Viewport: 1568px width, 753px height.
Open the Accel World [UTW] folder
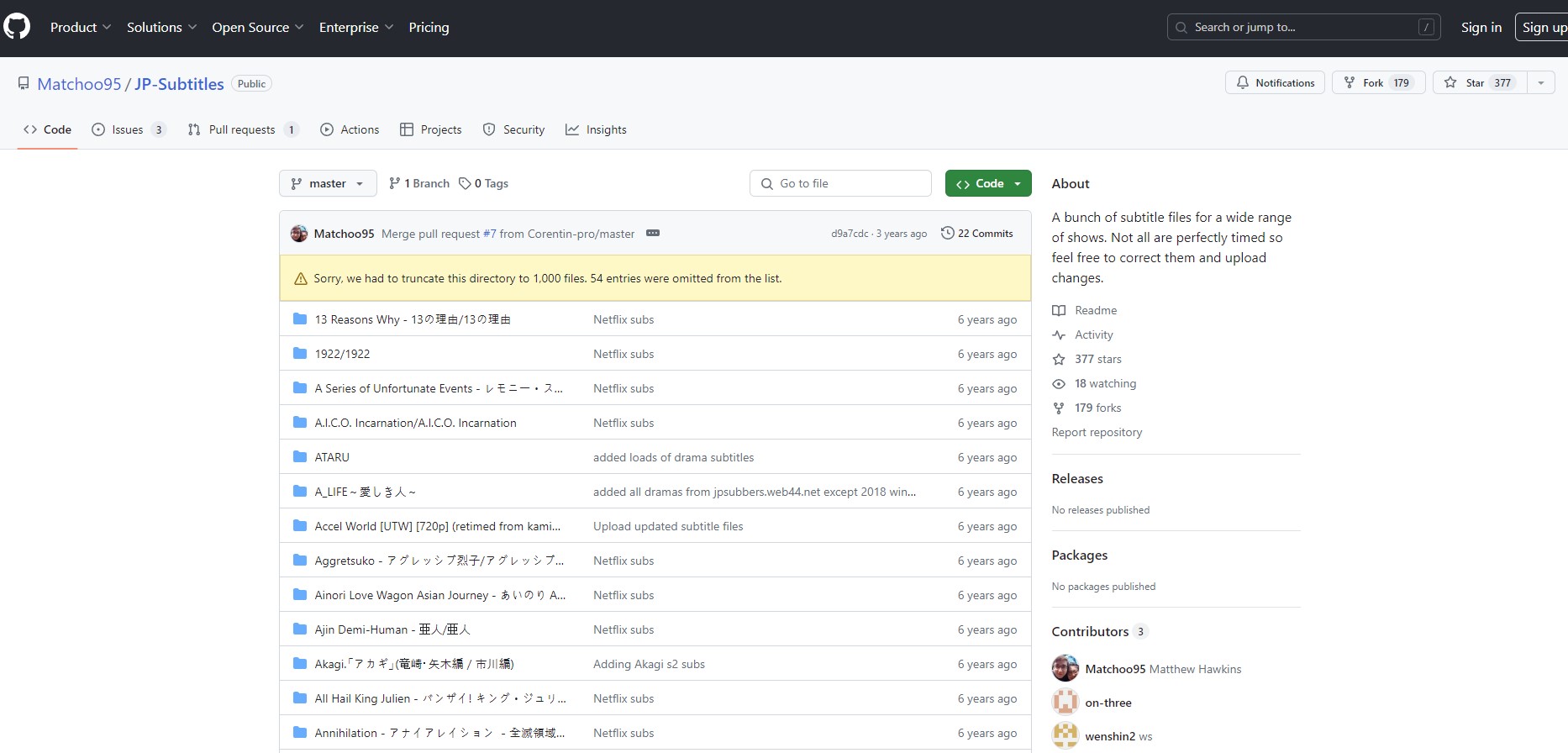pos(438,526)
